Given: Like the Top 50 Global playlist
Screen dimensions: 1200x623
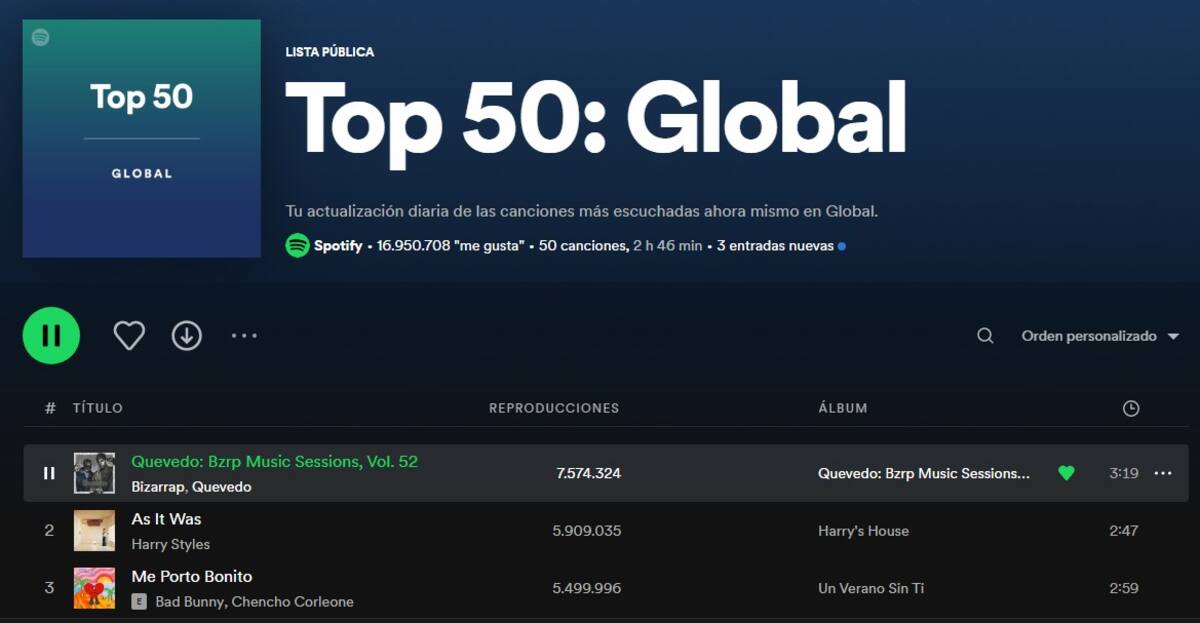Looking at the screenshot, I should click(x=129, y=336).
